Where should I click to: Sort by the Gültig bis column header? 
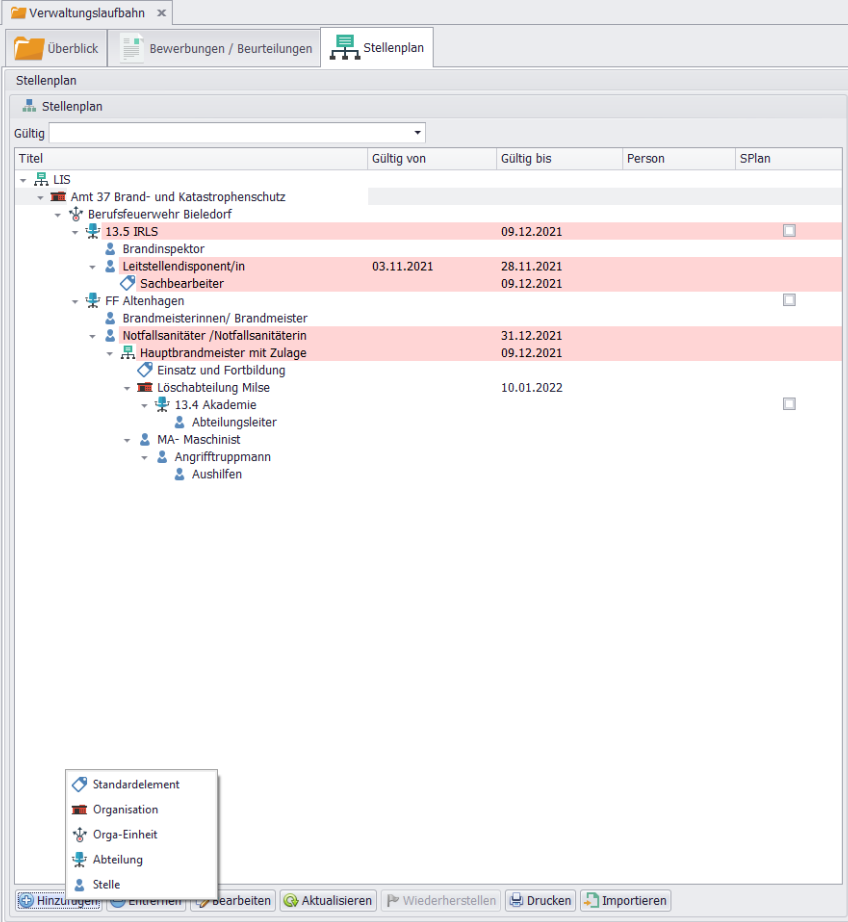click(x=558, y=158)
